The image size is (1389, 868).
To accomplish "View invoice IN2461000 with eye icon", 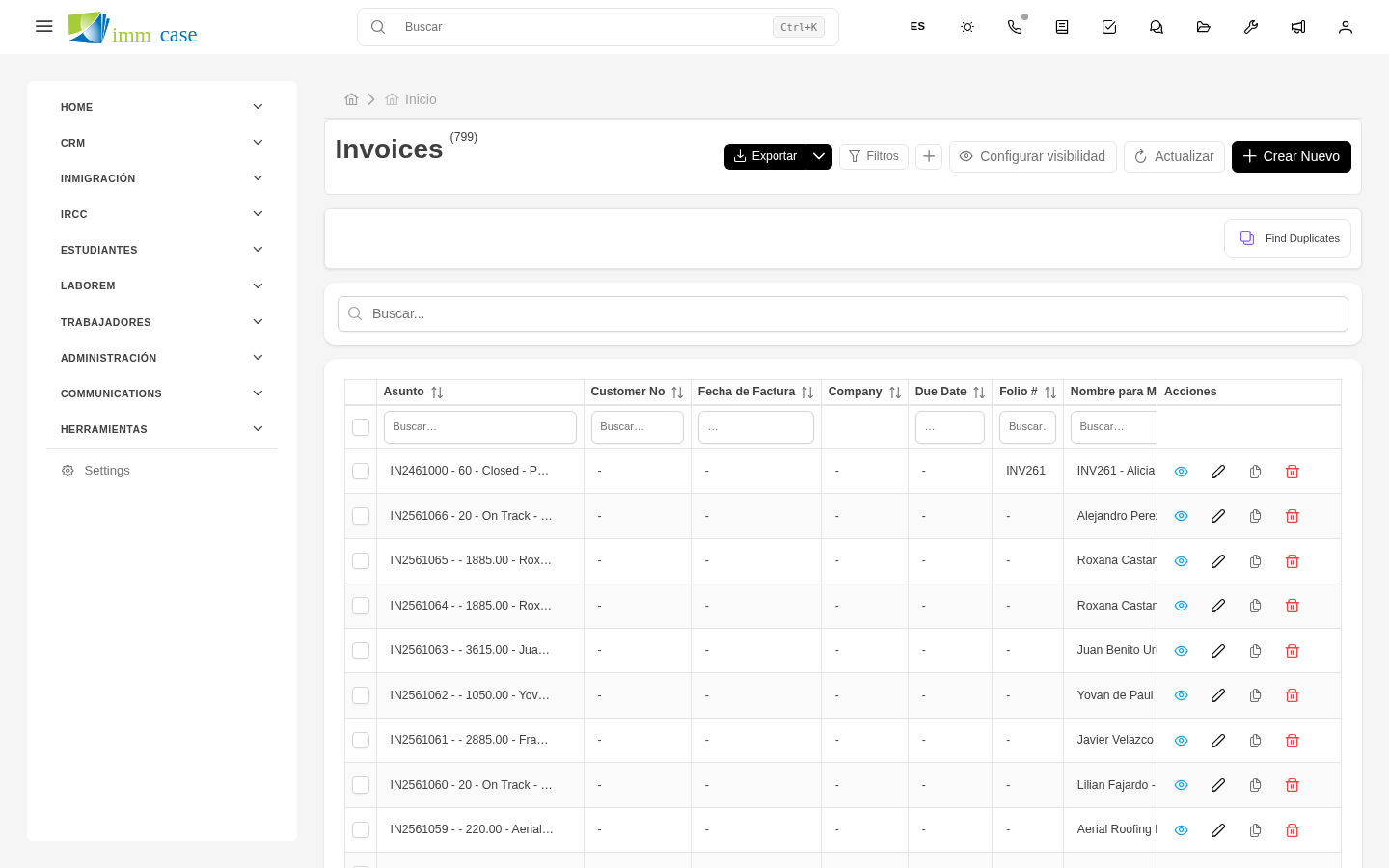I will point(1181,472).
